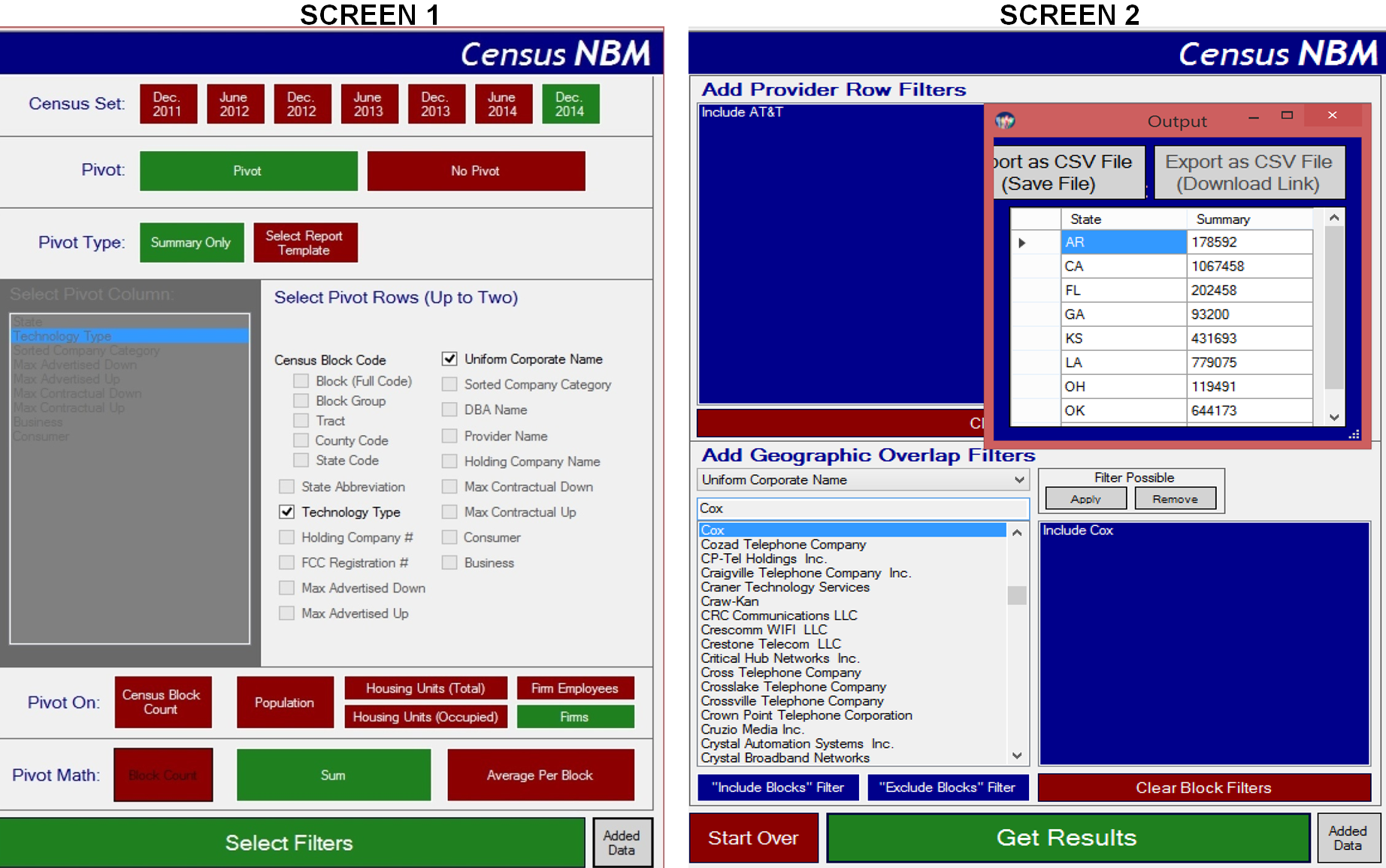Click Clear Block Filters
Screen dimensions: 1386x868
pos(1204,787)
